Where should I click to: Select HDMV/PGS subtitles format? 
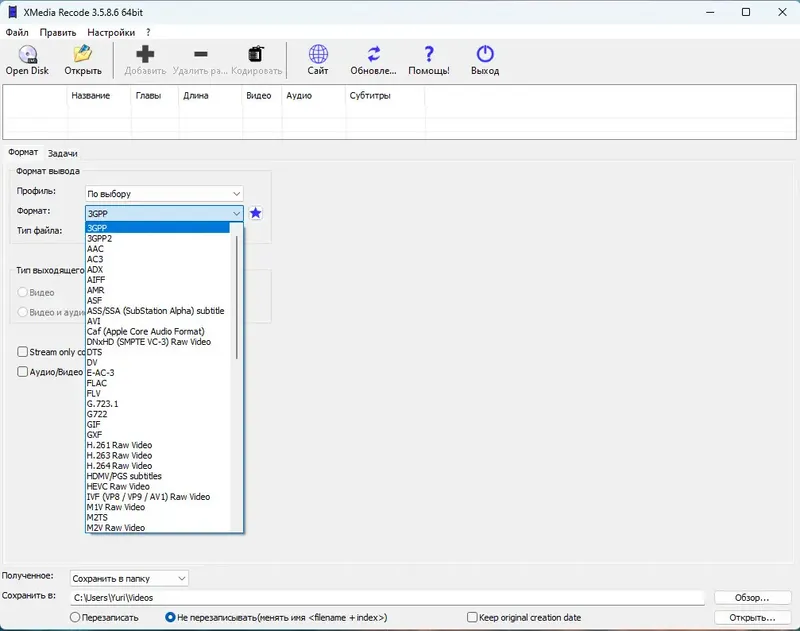click(x=158, y=476)
